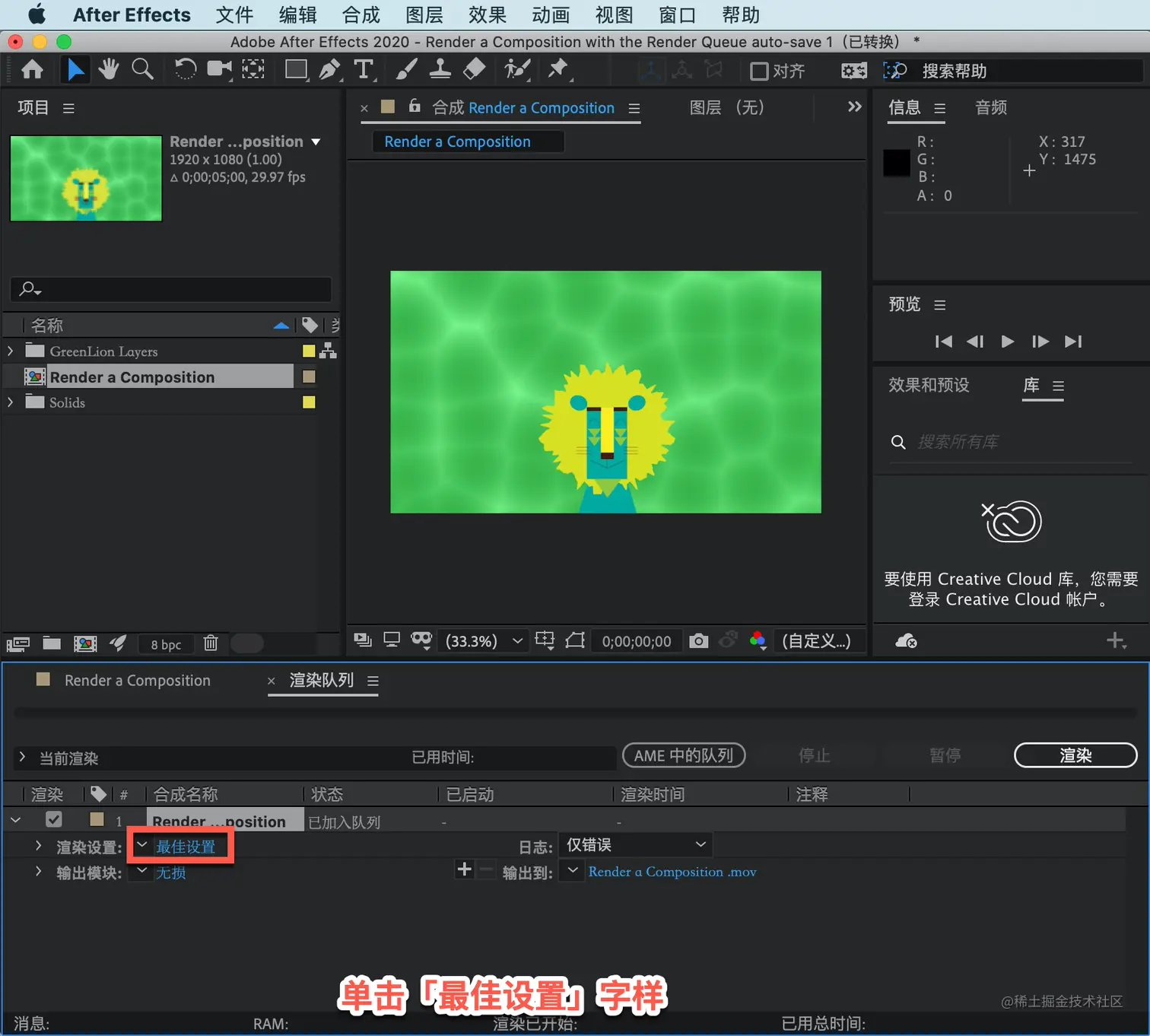Expand the GreenLion Layers folder
Viewport: 1150px width, 1036px height.
10,351
